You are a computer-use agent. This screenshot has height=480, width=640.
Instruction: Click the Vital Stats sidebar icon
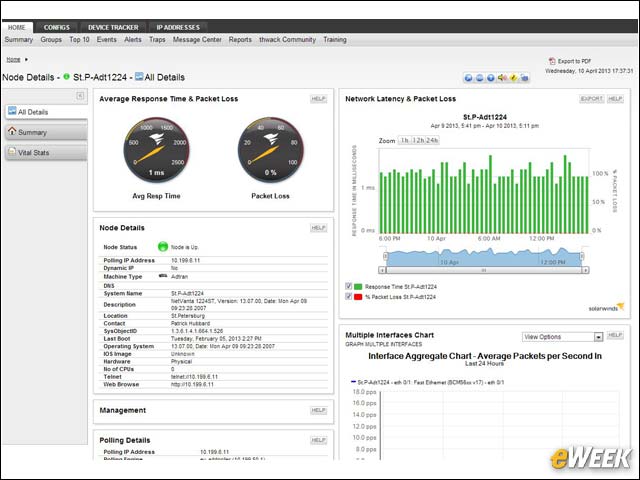point(12,152)
